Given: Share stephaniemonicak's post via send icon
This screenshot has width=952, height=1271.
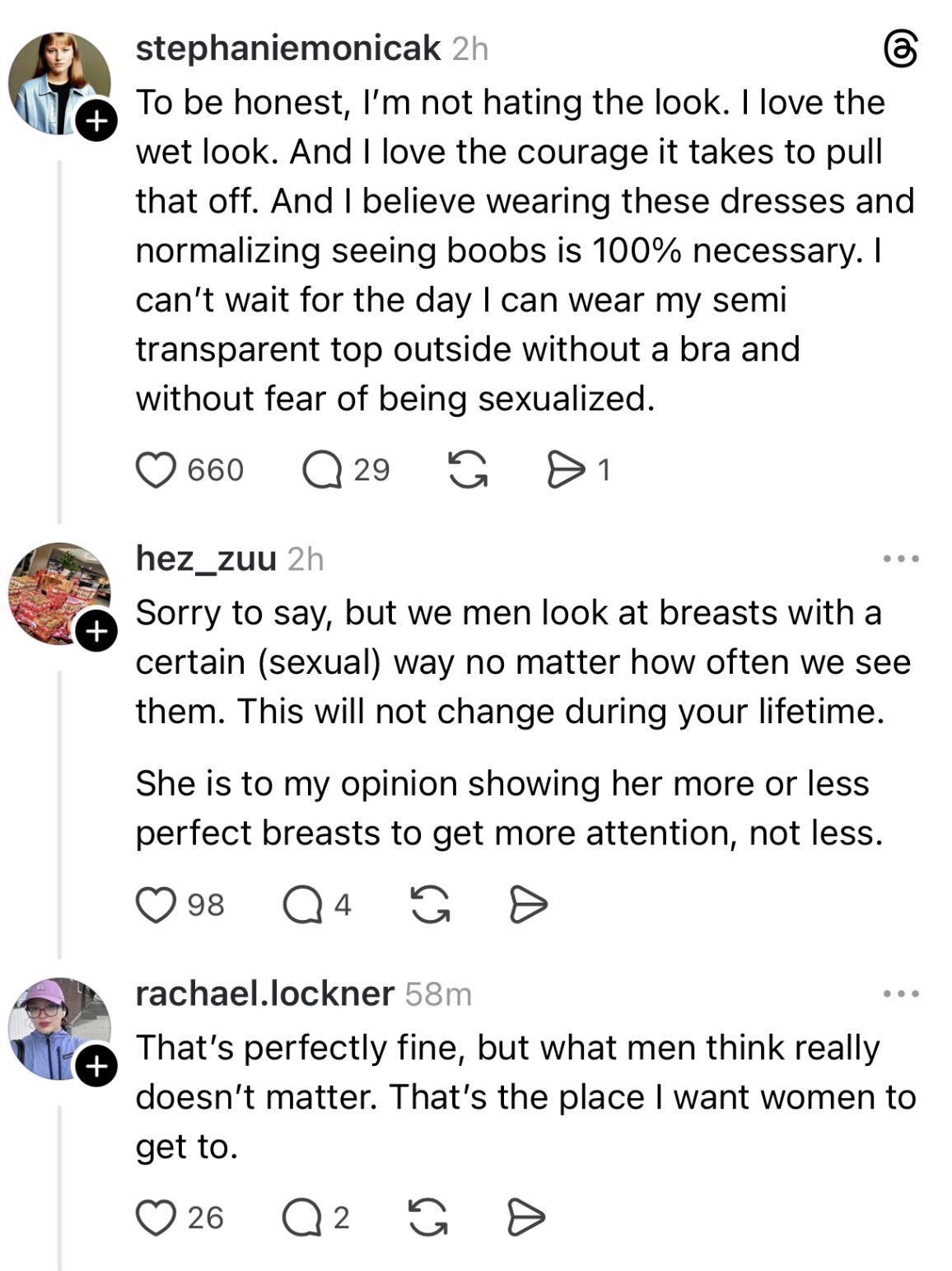Looking at the screenshot, I should [x=566, y=470].
